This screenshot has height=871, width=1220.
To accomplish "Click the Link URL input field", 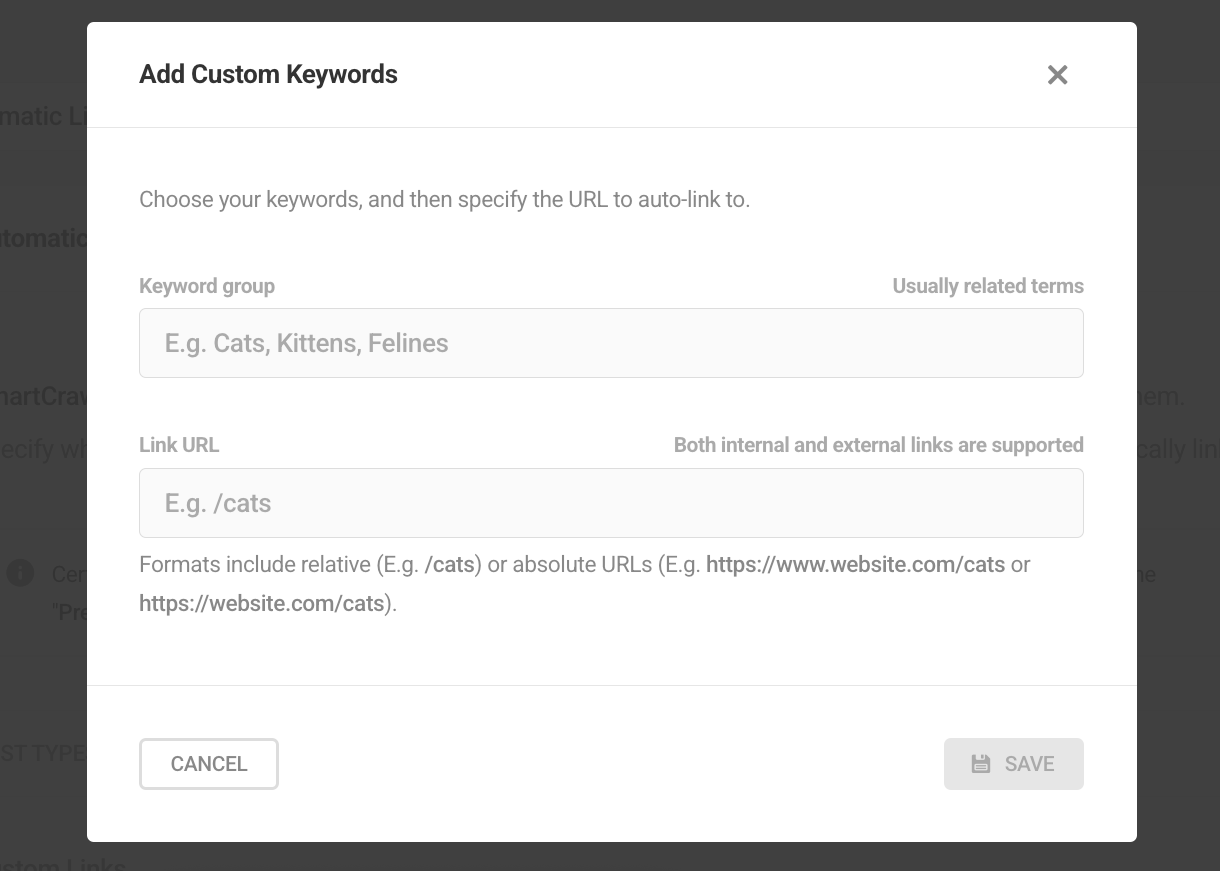I will coord(611,502).
